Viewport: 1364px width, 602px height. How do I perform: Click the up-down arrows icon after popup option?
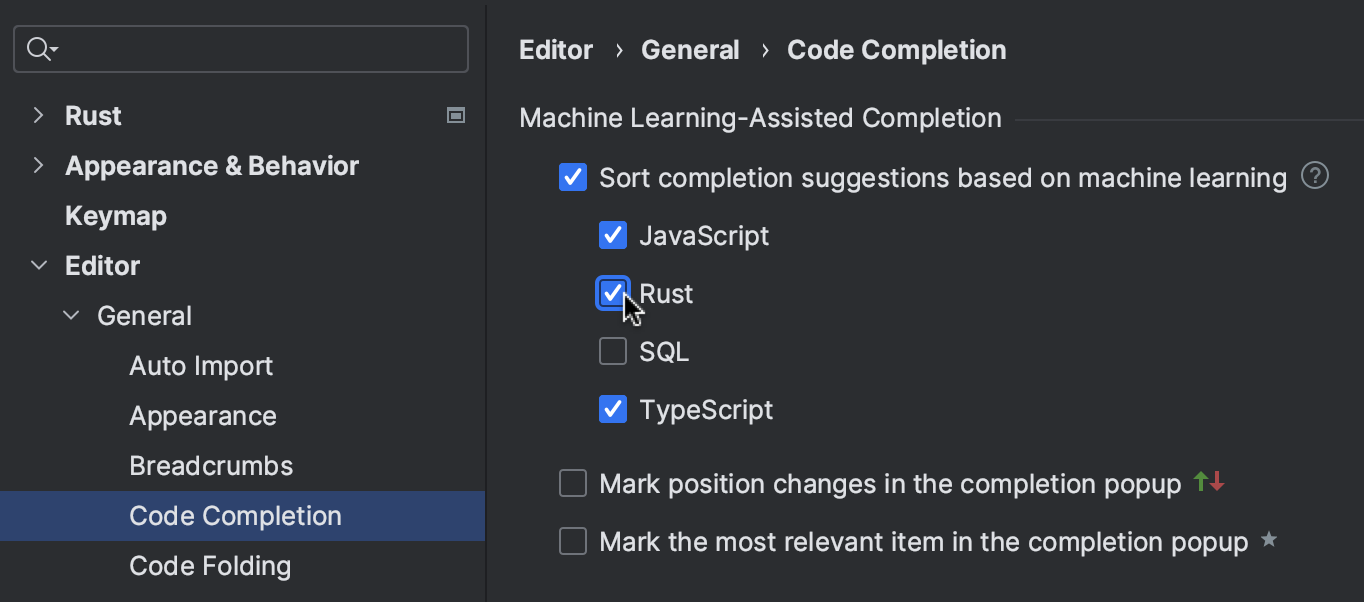pos(1209,481)
